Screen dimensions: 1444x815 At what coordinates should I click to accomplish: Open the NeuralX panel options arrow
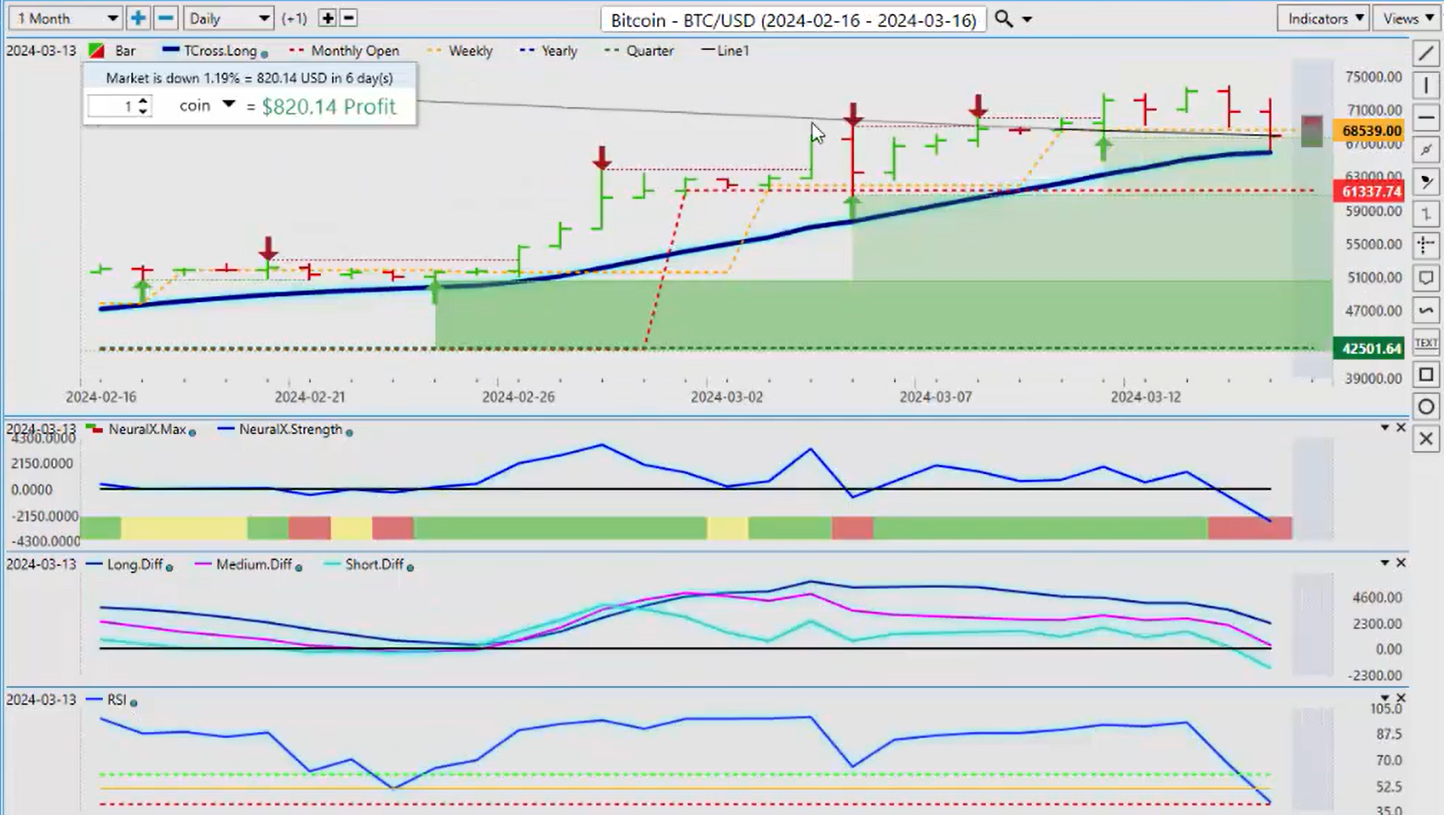point(1385,427)
